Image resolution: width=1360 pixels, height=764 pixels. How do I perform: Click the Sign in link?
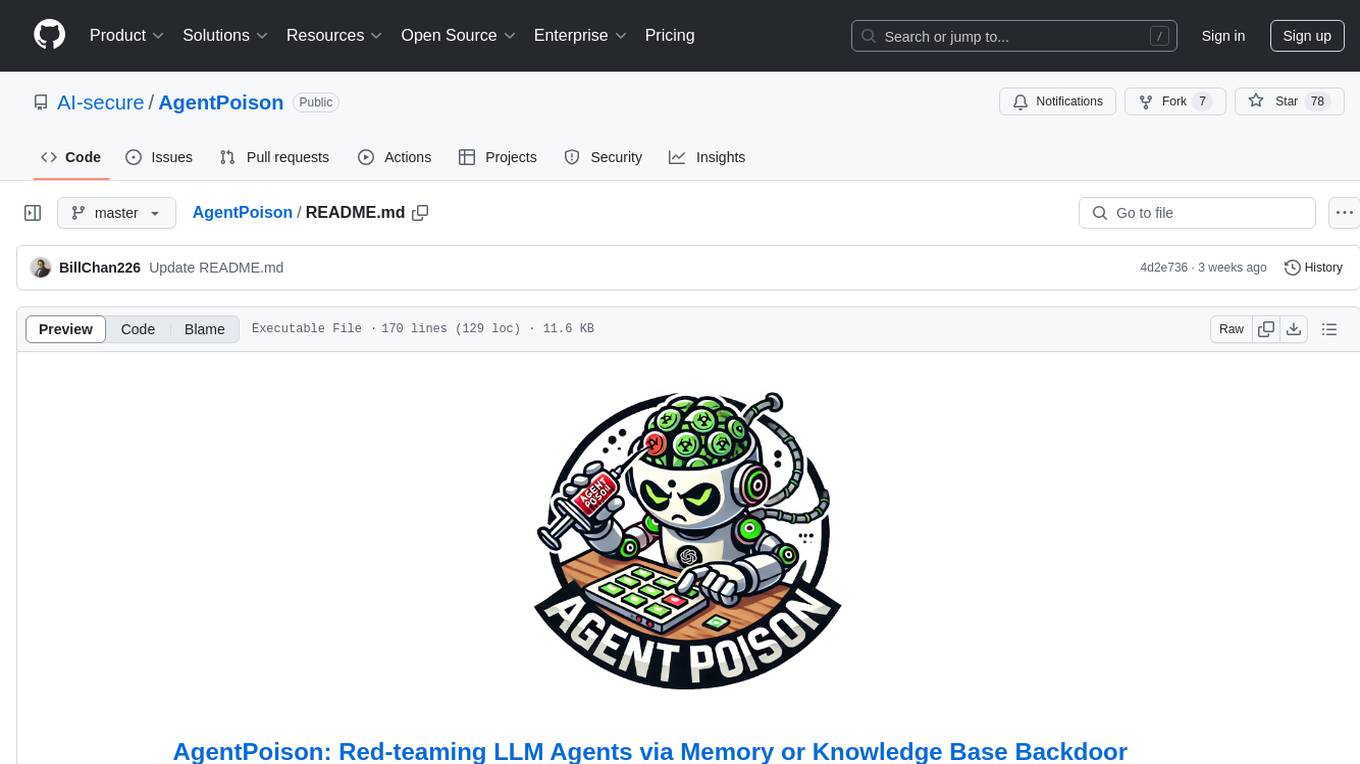(1223, 36)
